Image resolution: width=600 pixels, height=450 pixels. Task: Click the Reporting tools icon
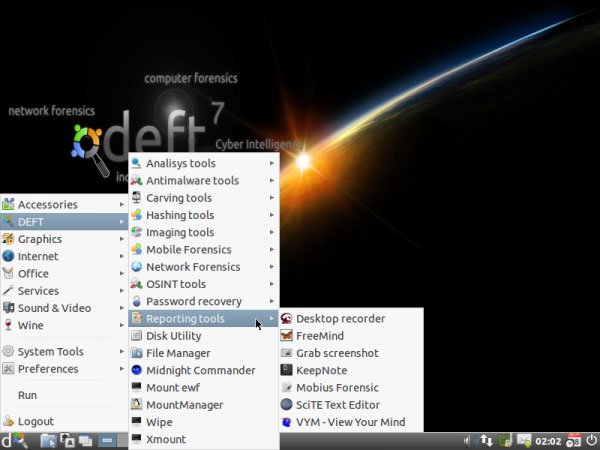136,318
